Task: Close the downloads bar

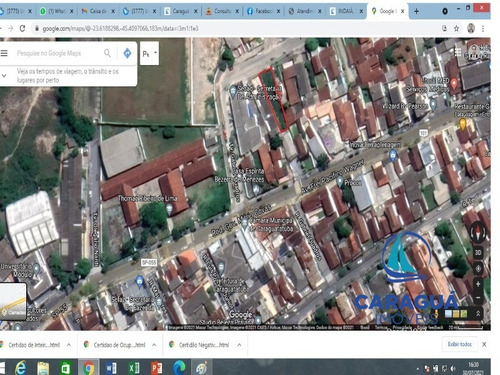Action: pos(484,344)
